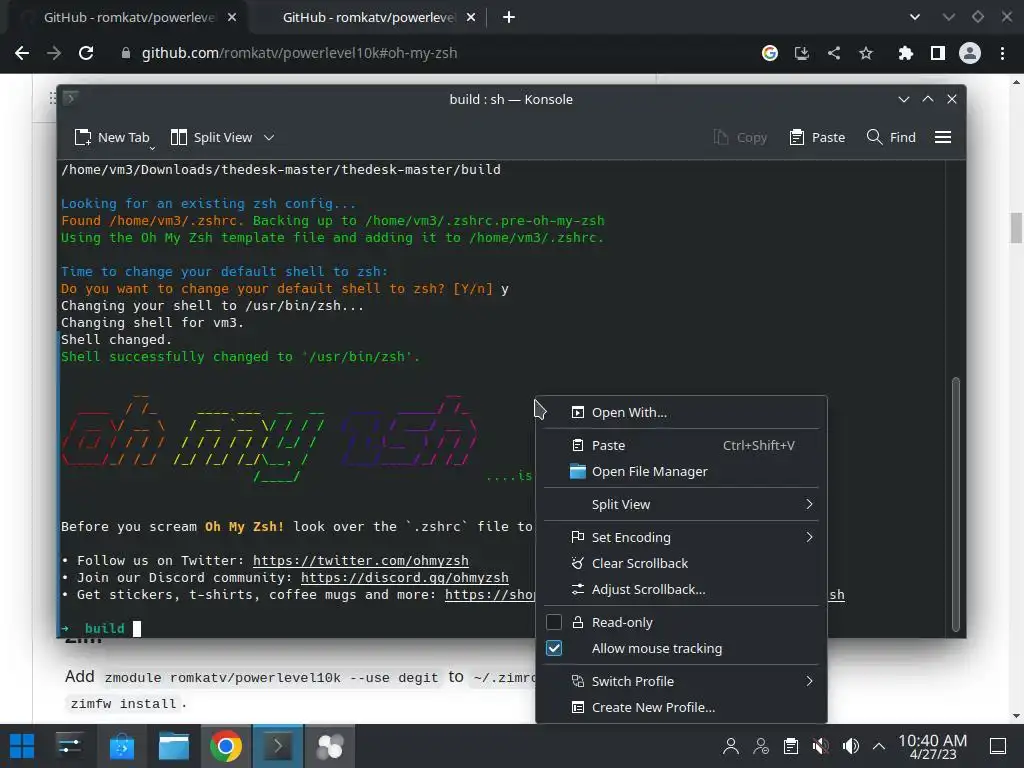Screen dimensions: 1024x768
Task: Click the Konsole window menu icon
Action: (71, 99)
